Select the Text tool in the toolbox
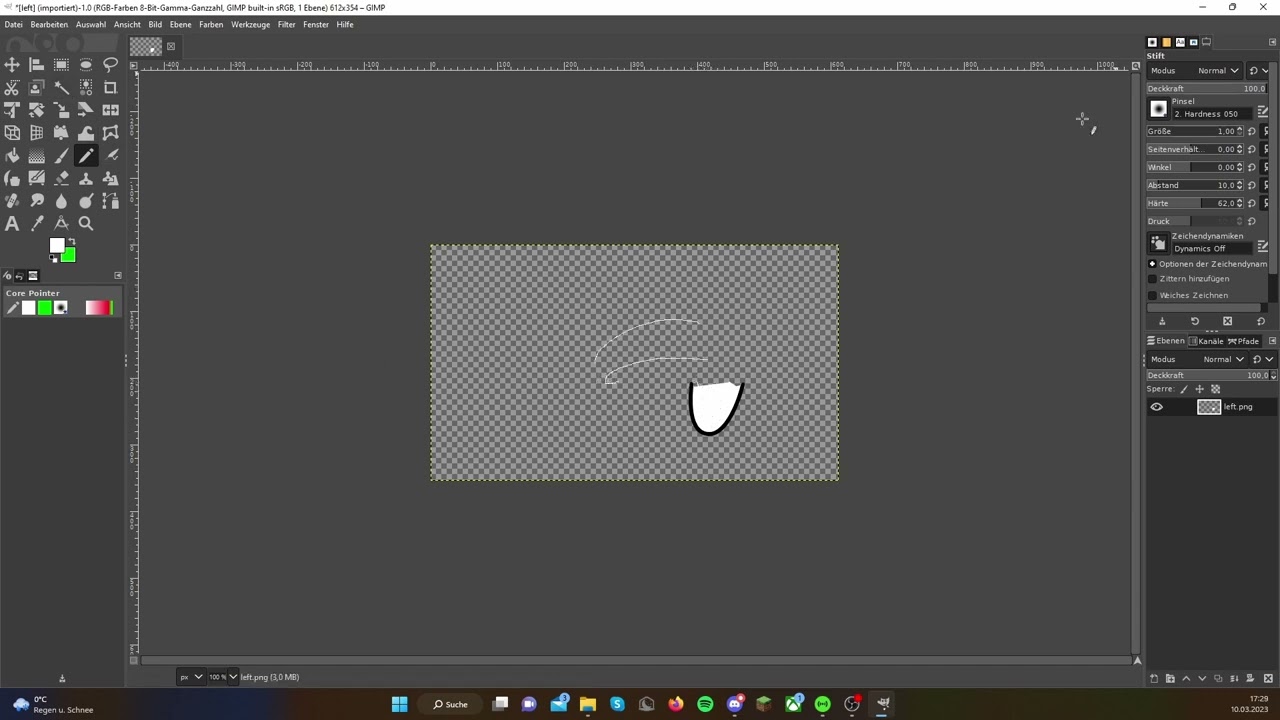 tap(12, 224)
